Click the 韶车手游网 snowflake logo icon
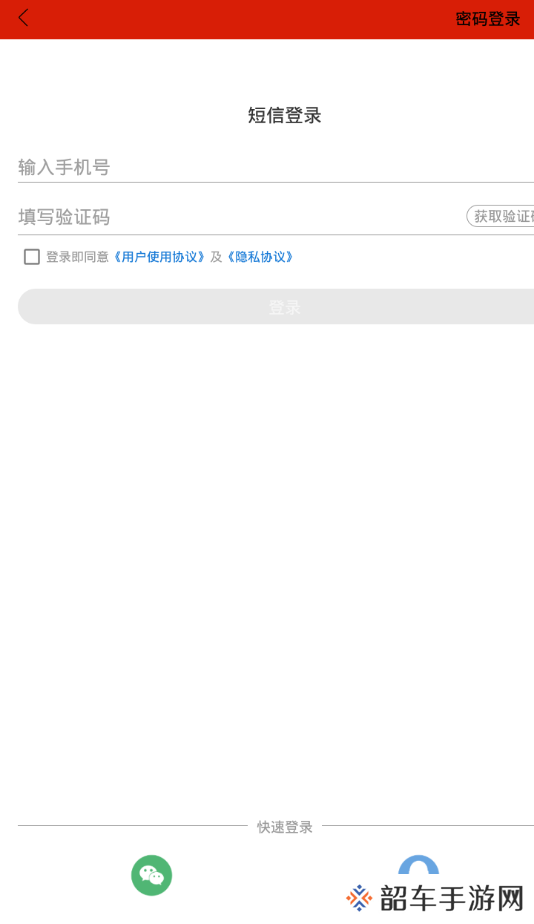This screenshot has height=924, width=534. click(x=359, y=898)
